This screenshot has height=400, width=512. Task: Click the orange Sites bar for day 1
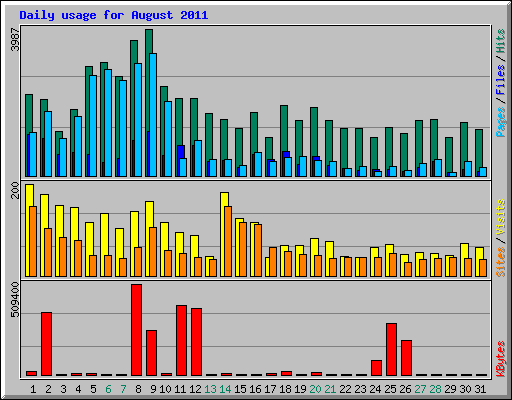33,241
